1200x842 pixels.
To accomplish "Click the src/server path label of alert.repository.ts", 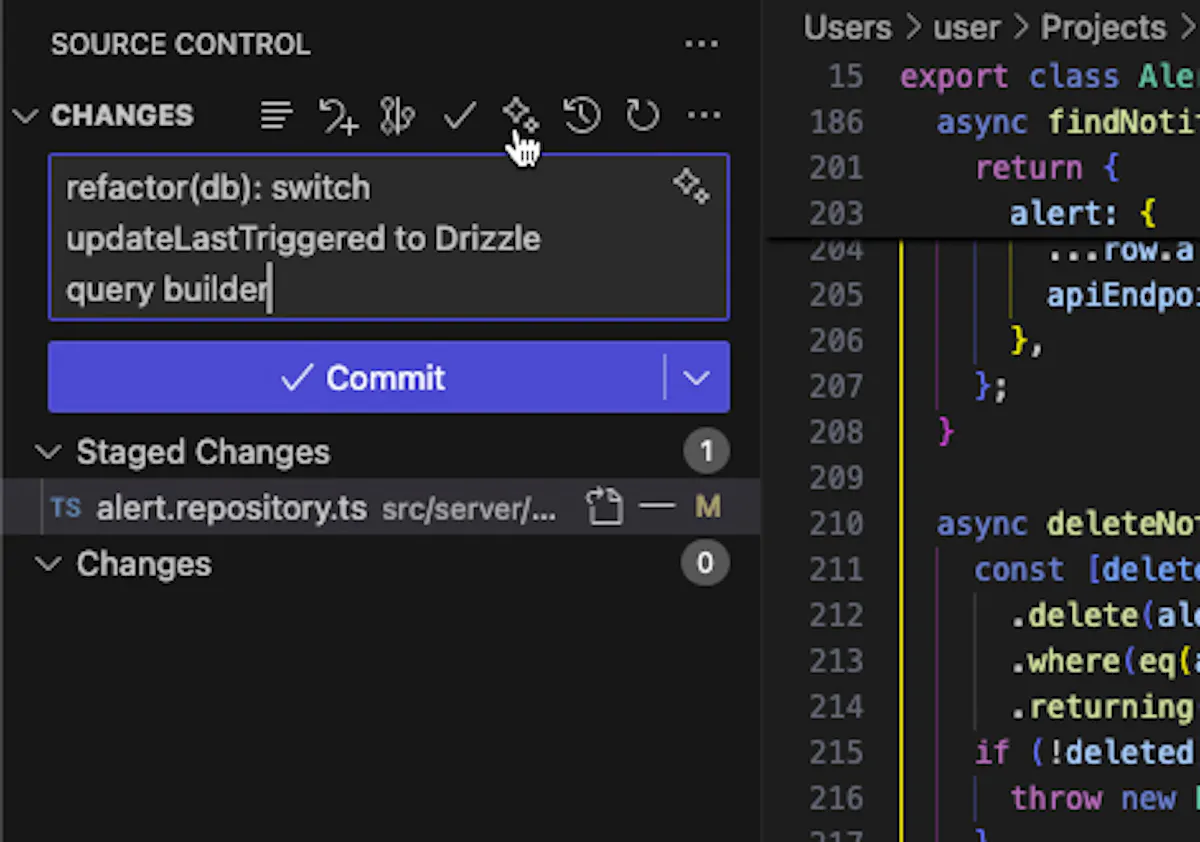I will click(x=469, y=509).
